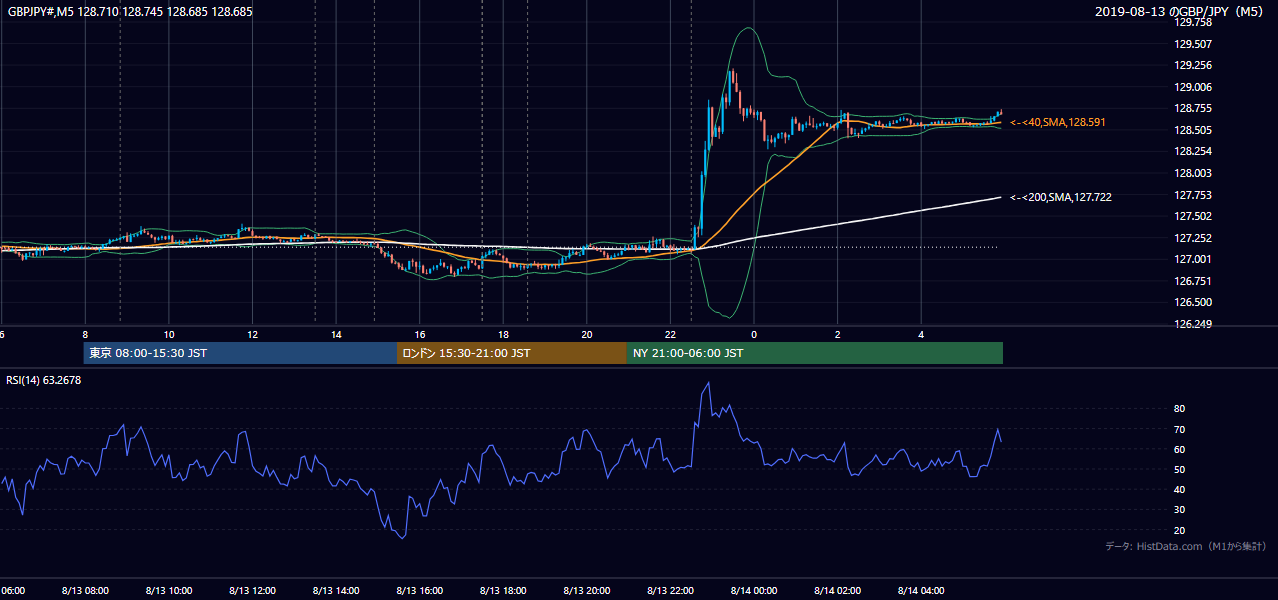Select the chart title 2019-08-13 のGBP/JPY (M5)
This screenshot has height=600, width=1278.
[1181, 12]
